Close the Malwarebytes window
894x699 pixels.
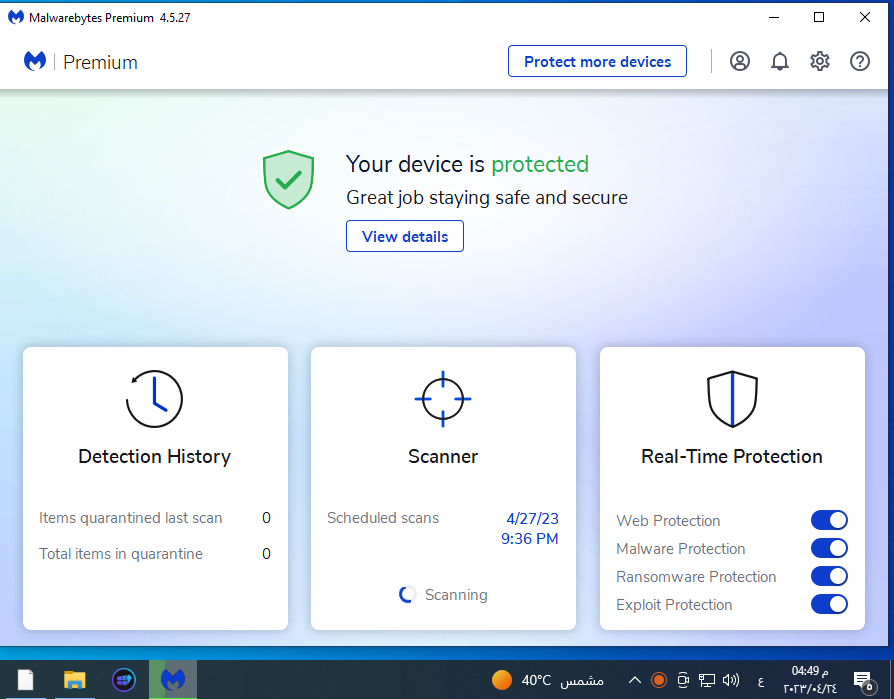864,17
